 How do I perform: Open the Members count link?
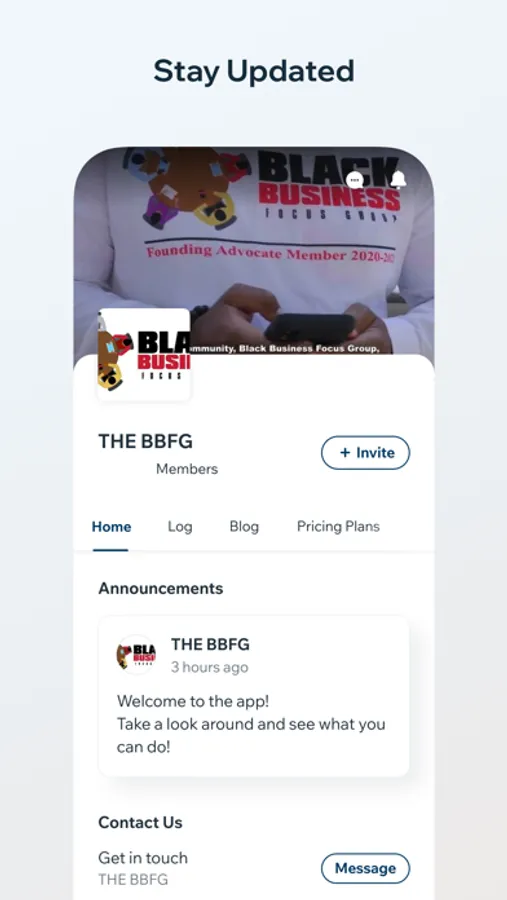tap(187, 469)
